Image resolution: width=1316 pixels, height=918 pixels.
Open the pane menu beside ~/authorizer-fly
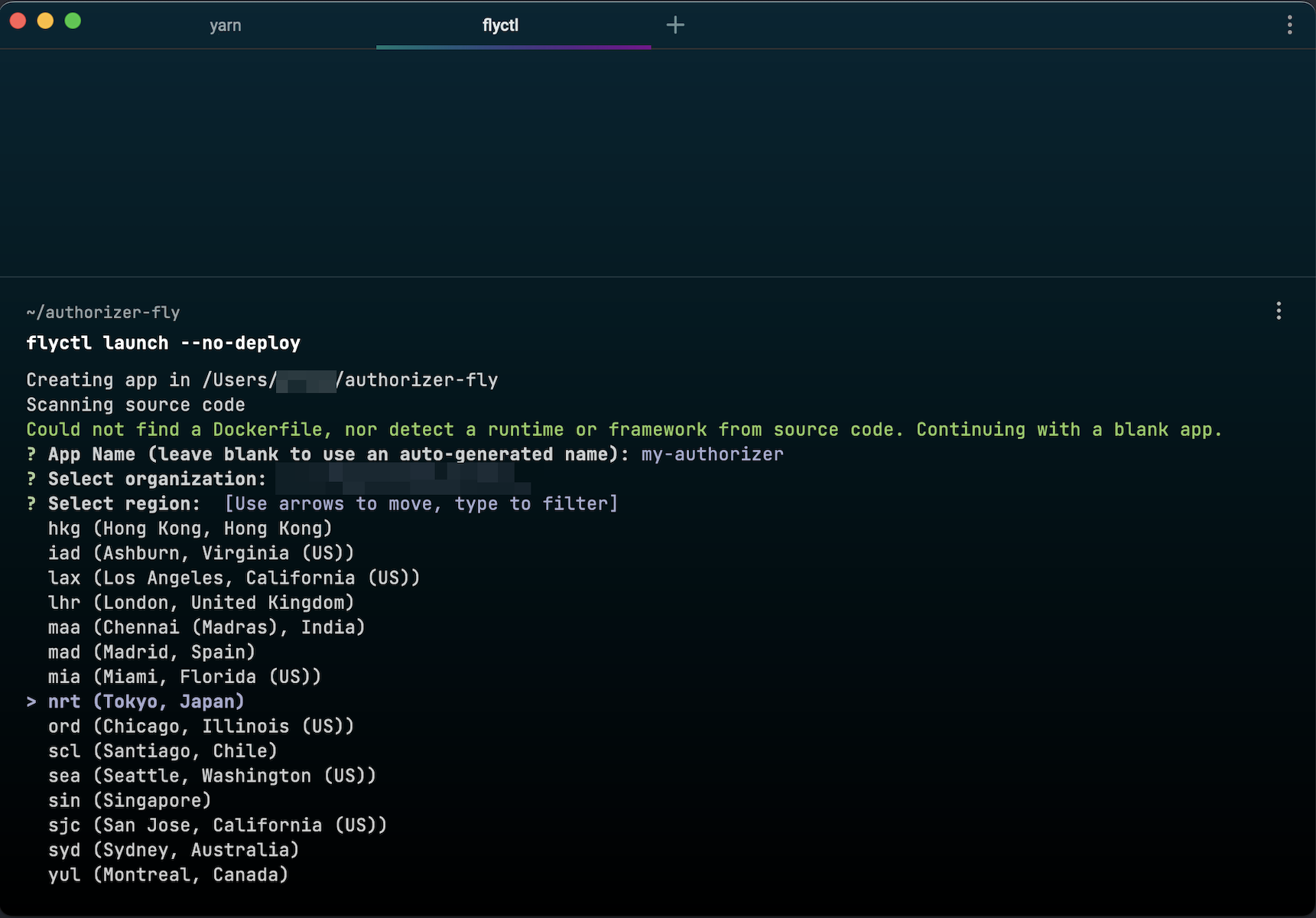[1278, 311]
